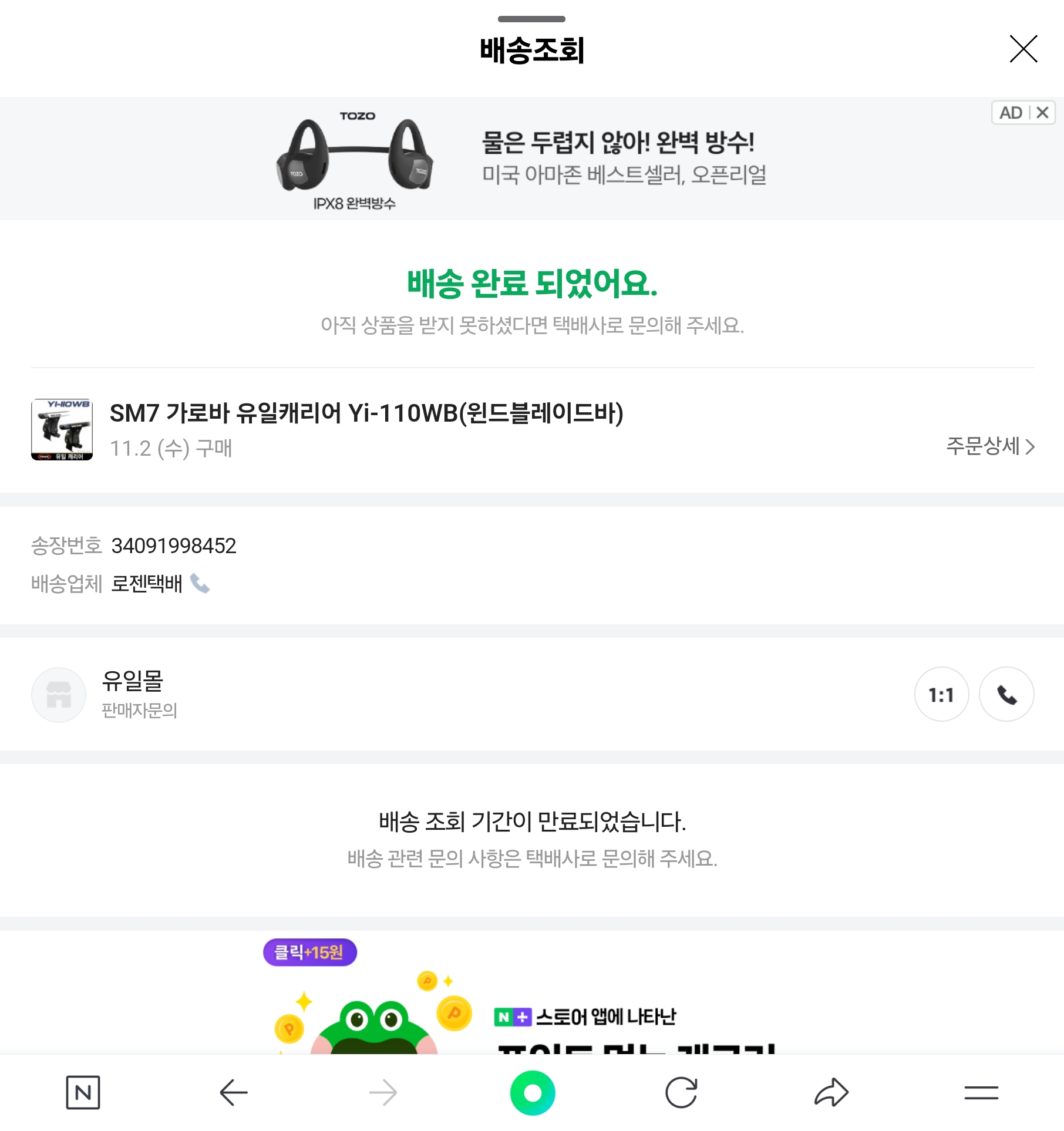
Task: Tap the green Naver search circle button
Action: [x=533, y=1093]
